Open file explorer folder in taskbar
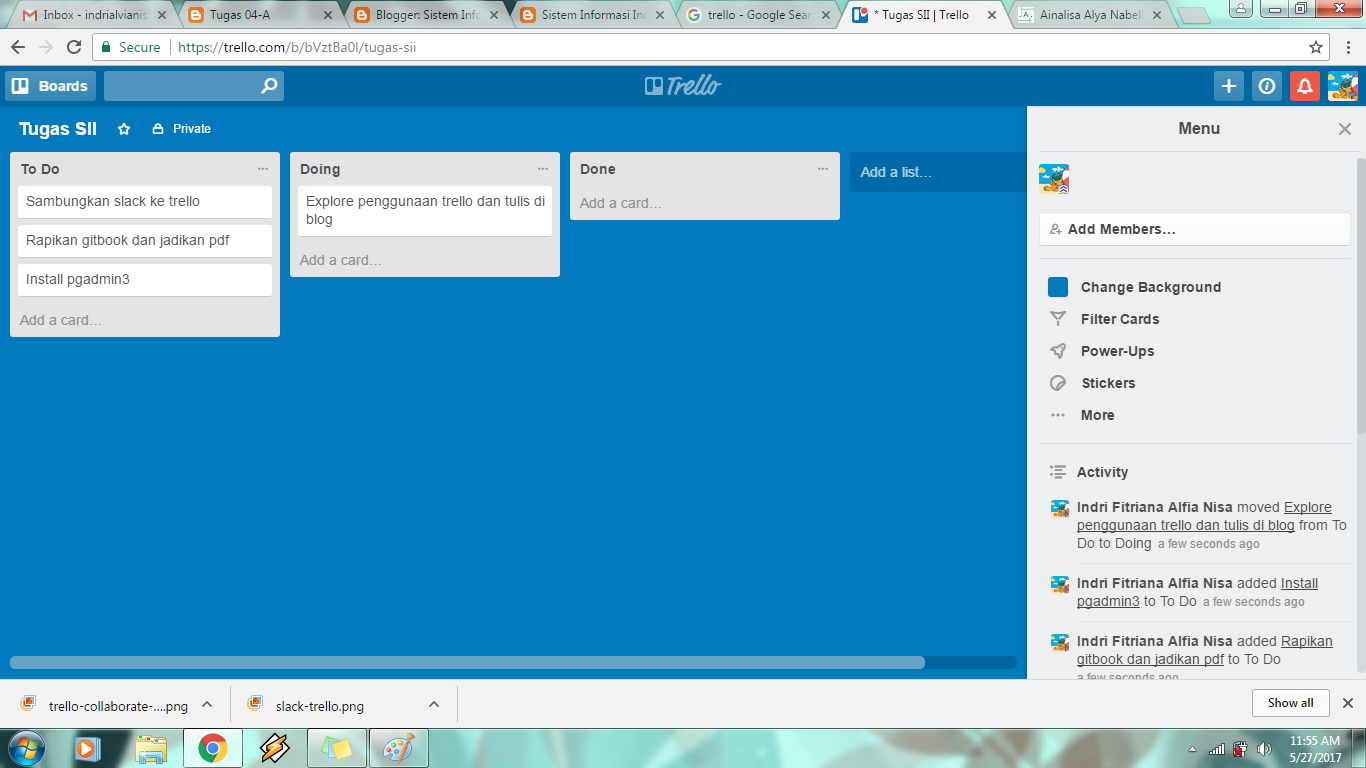This screenshot has width=1366, height=768. [x=151, y=748]
